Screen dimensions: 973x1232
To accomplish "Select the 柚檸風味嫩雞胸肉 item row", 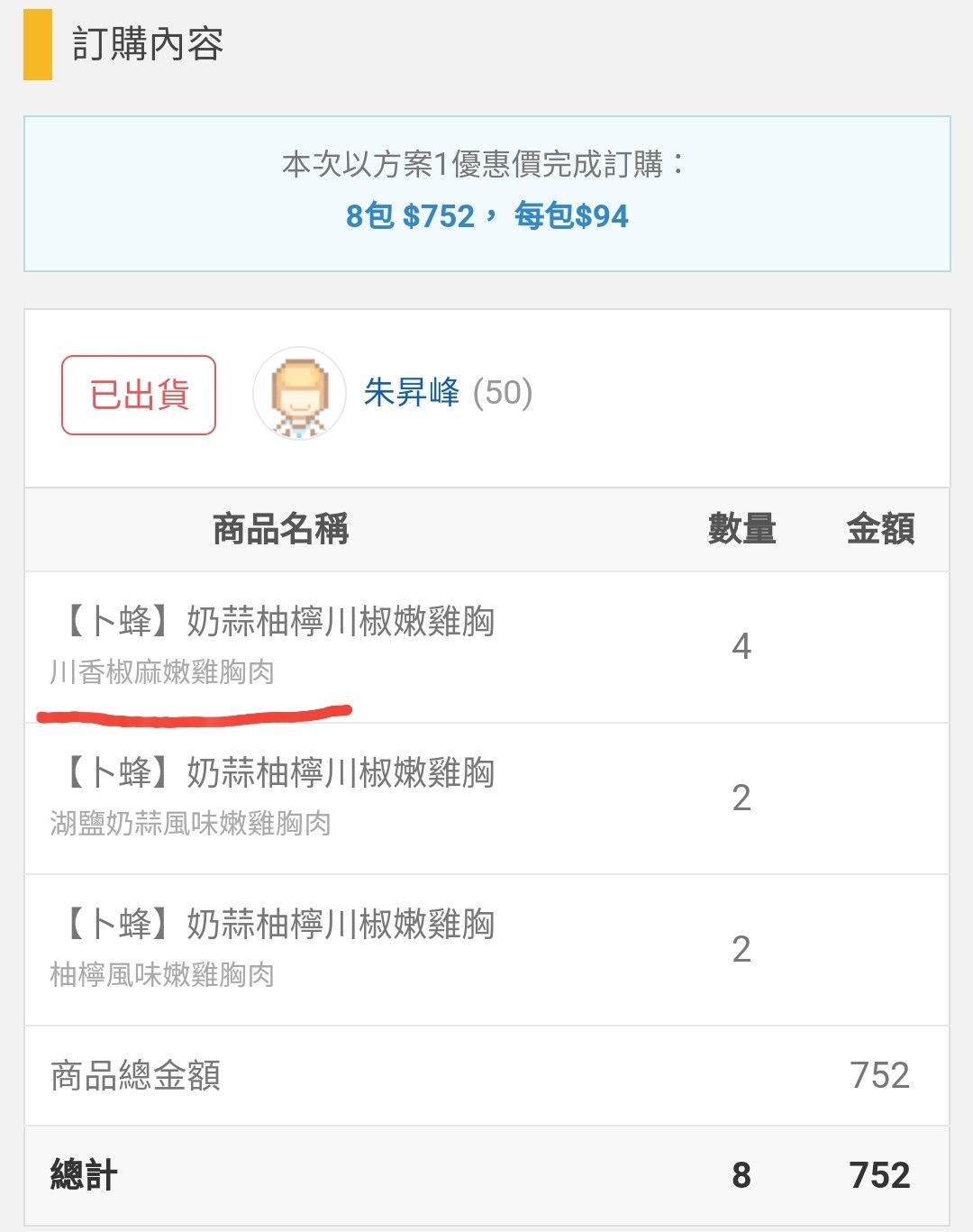I will point(487,950).
